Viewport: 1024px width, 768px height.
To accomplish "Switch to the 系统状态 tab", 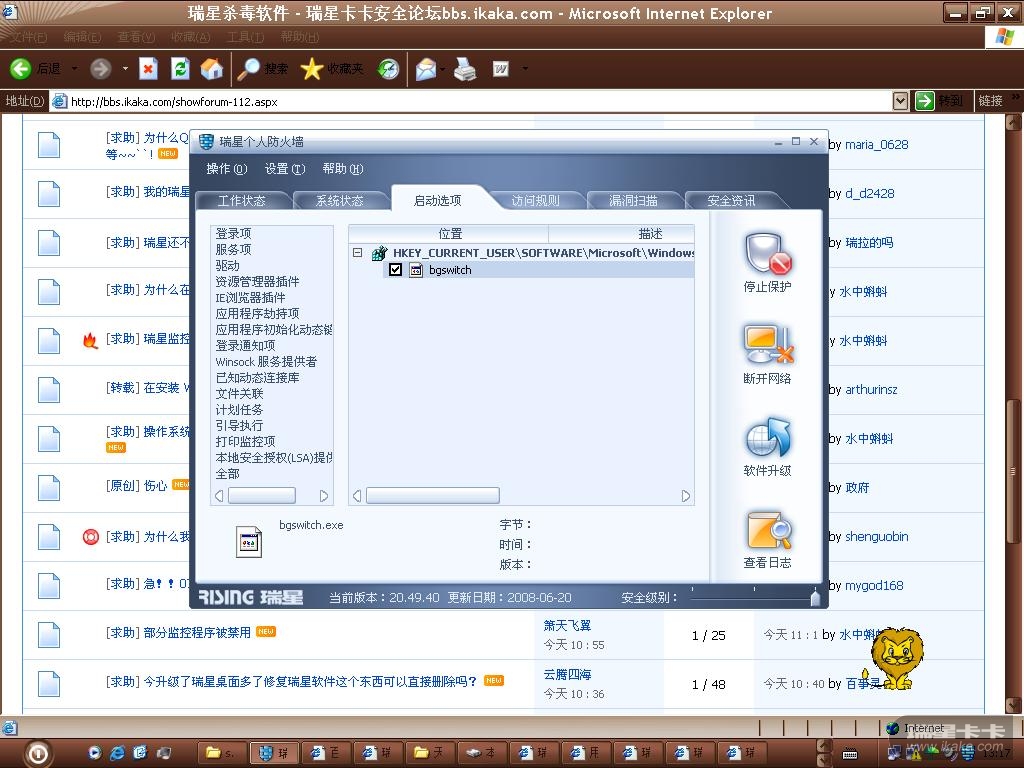I will (340, 200).
